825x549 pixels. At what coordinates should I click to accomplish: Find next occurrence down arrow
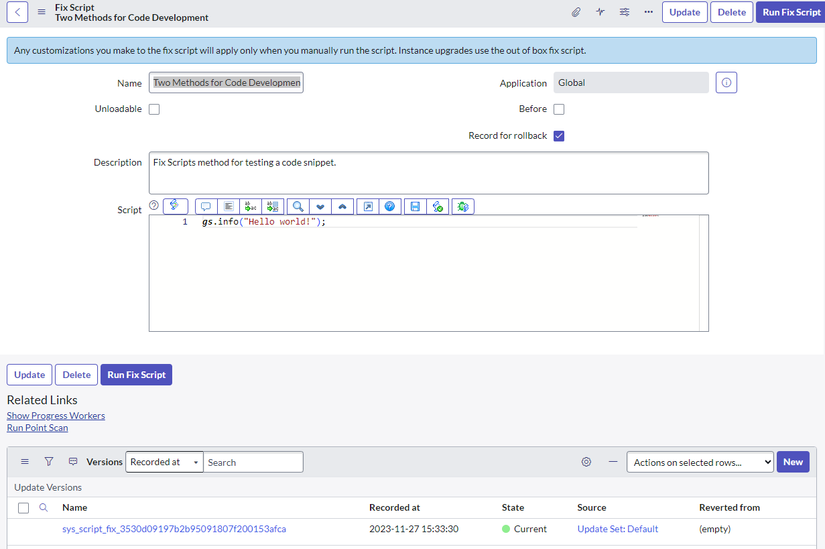click(x=320, y=206)
